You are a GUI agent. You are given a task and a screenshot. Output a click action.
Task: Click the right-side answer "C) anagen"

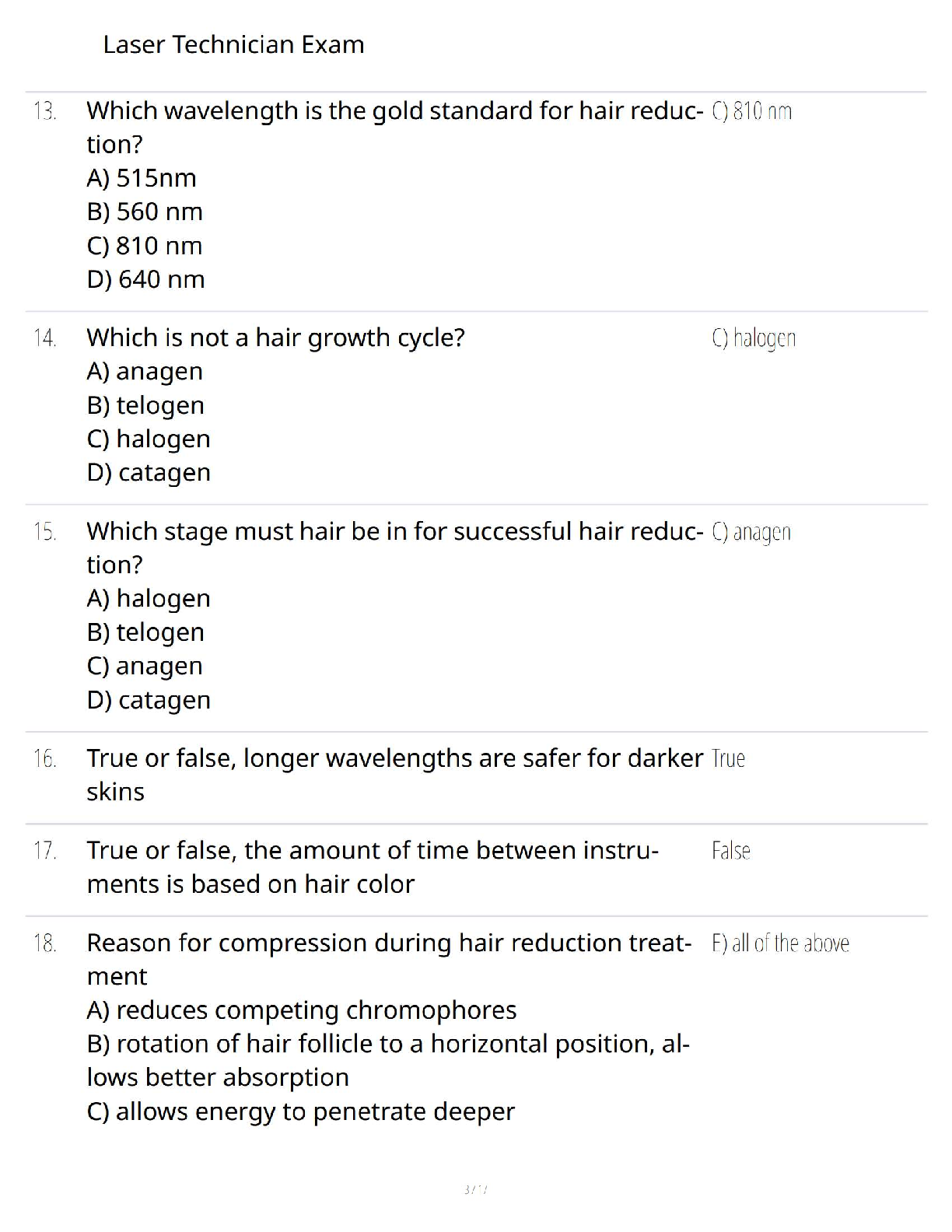751,532
